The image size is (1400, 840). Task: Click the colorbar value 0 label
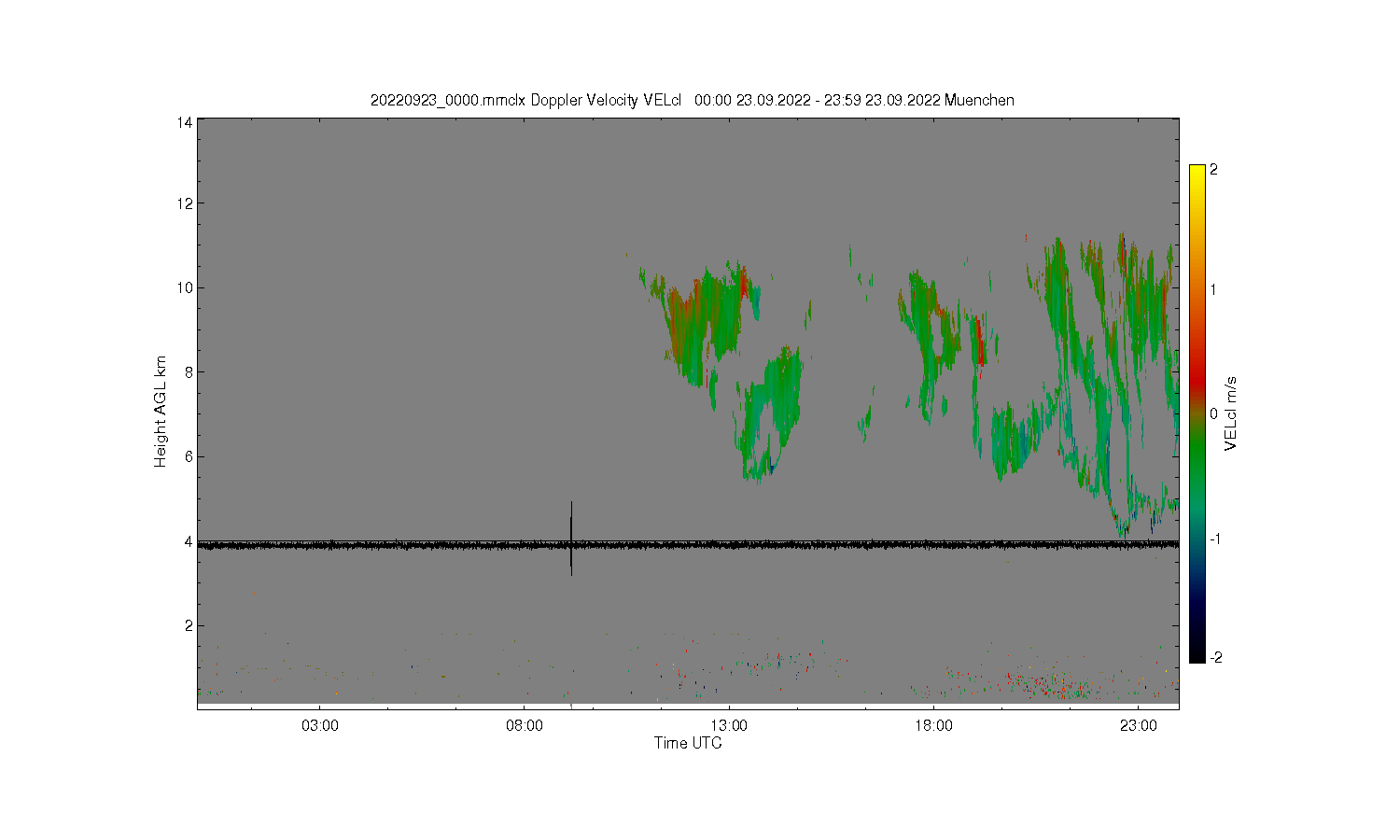[1213, 413]
